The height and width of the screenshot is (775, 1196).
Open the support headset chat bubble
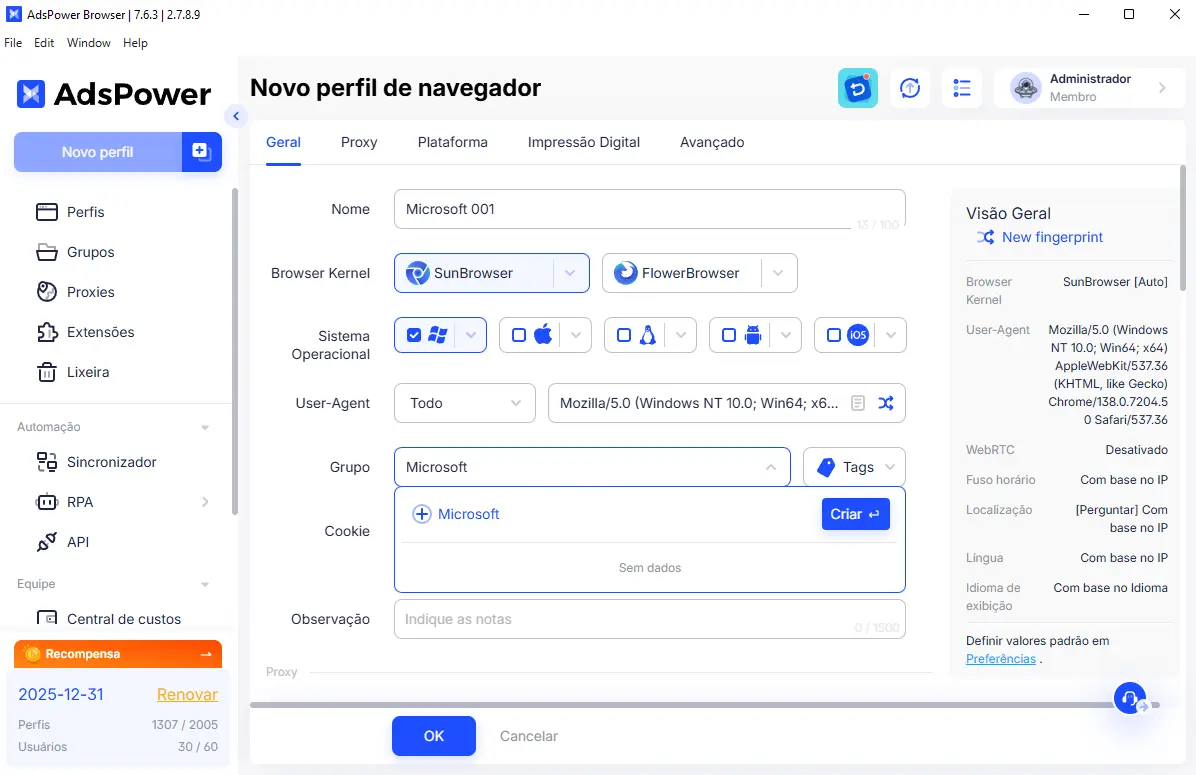[x=1130, y=698]
